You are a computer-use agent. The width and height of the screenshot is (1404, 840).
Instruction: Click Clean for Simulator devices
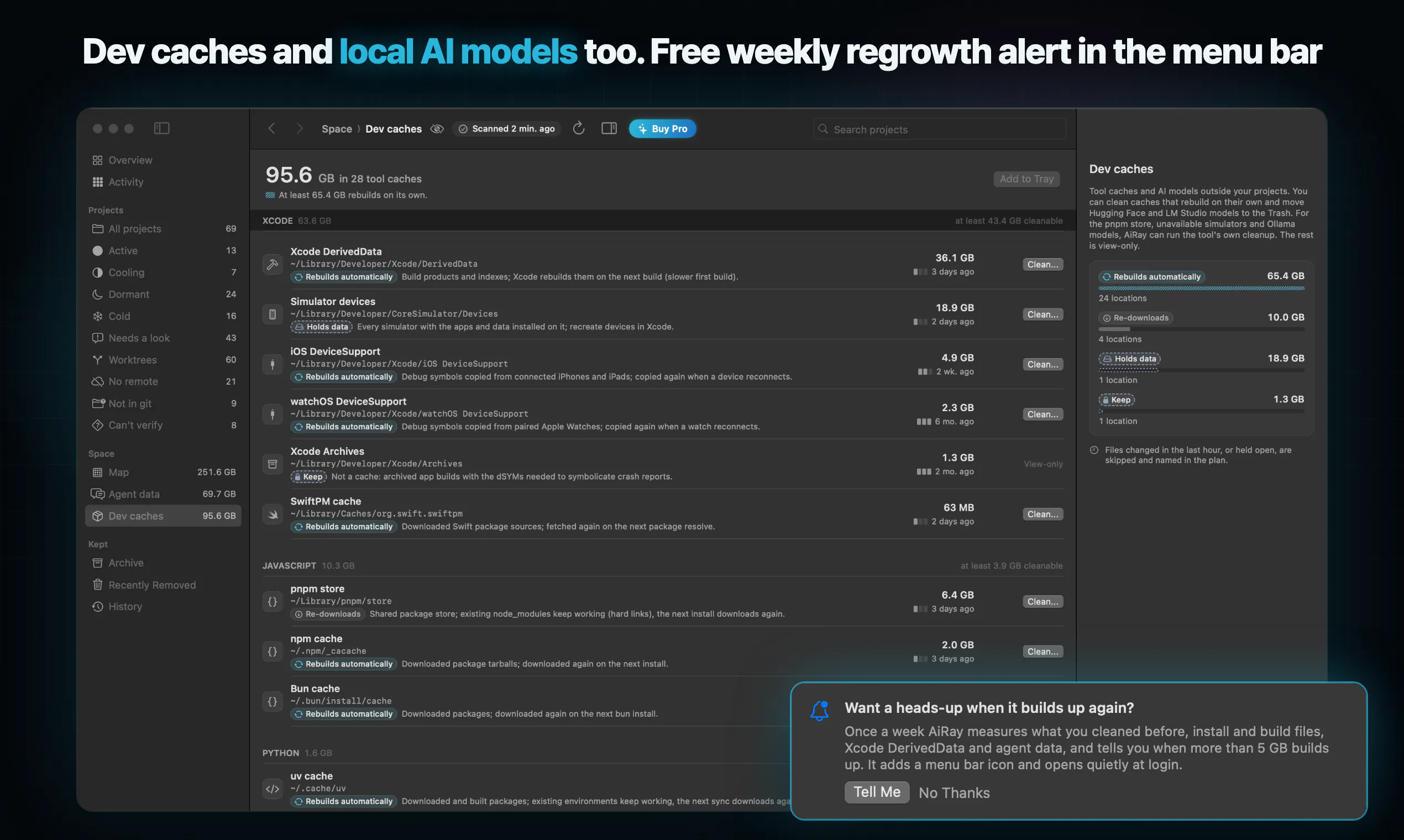(x=1042, y=314)
